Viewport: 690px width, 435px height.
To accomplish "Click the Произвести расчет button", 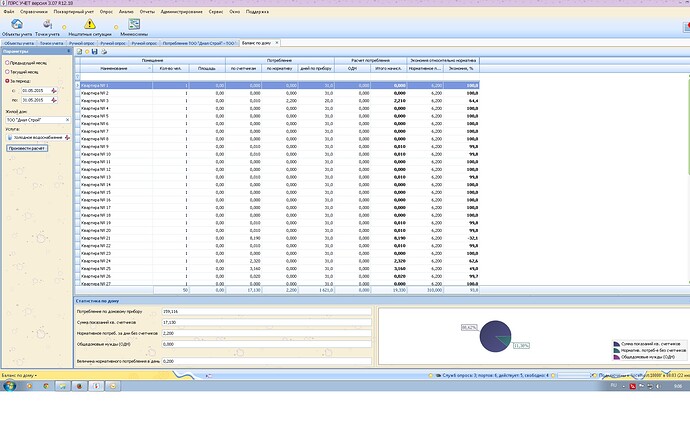I will click(x=27, y=148).
